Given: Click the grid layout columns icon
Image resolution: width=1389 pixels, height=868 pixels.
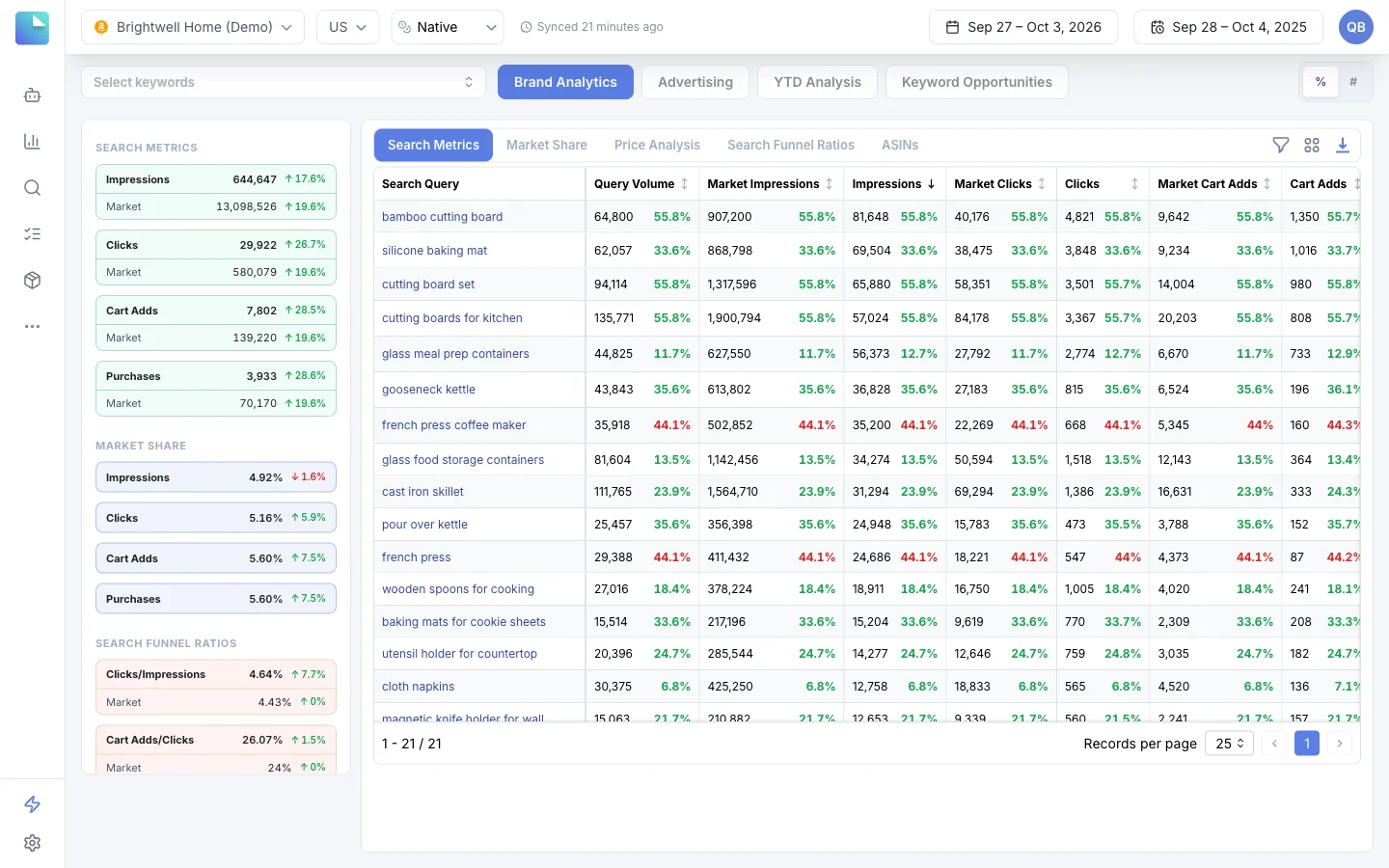Looking at the screenshot, I should coord(1312,145).
